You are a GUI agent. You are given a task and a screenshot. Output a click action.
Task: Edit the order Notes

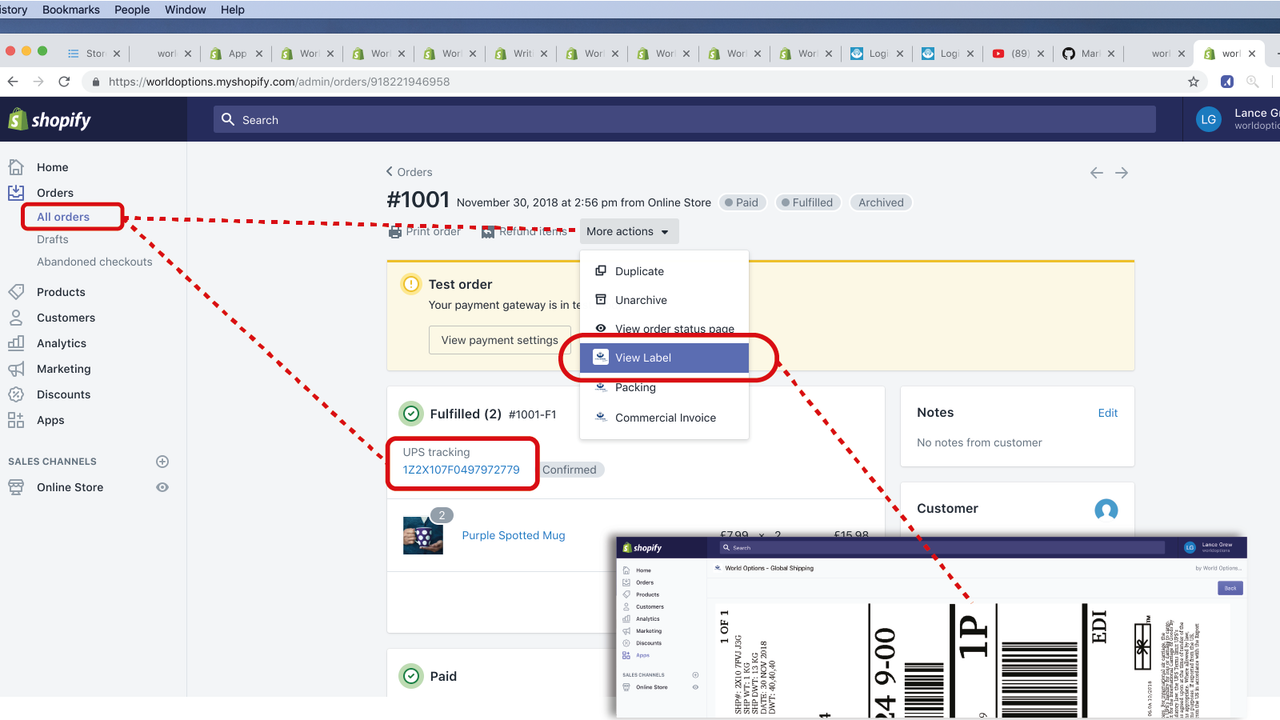pyautogui.click(x=1108, y=413)
